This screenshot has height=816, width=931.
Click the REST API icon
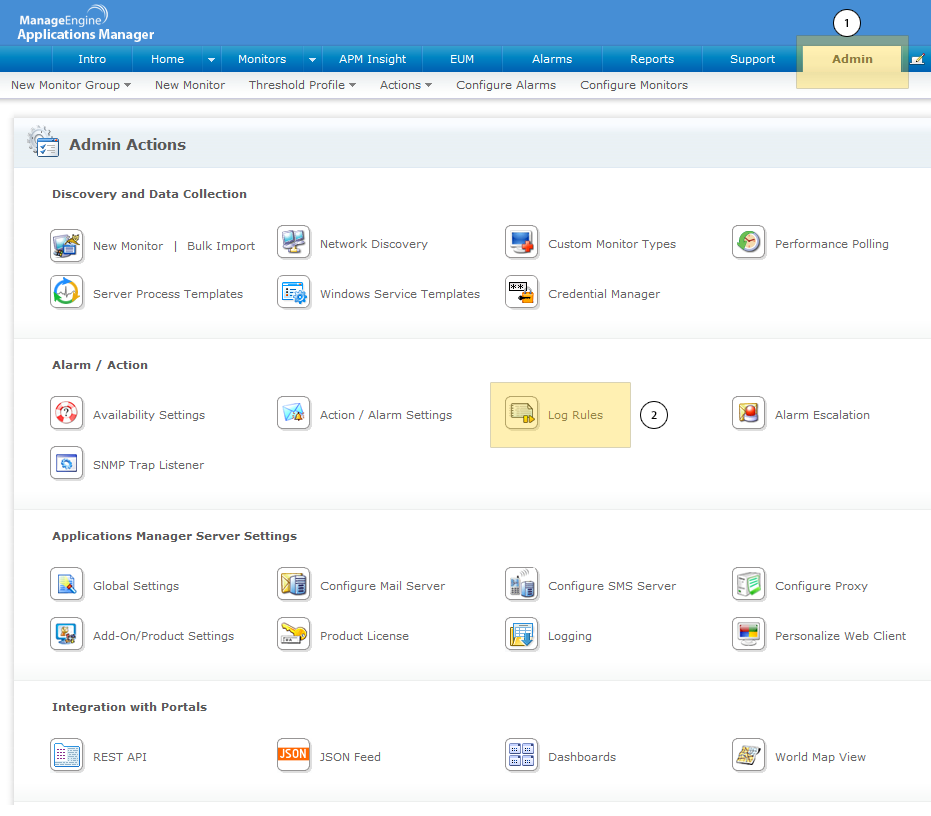(66, 756)
